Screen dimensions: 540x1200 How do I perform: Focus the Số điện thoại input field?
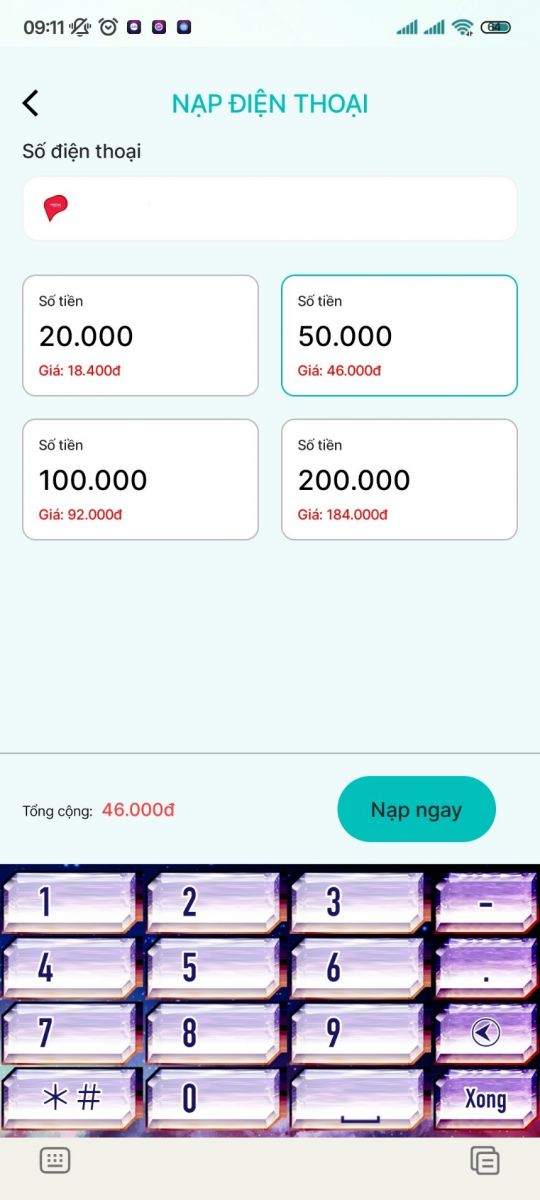point(270,208)
